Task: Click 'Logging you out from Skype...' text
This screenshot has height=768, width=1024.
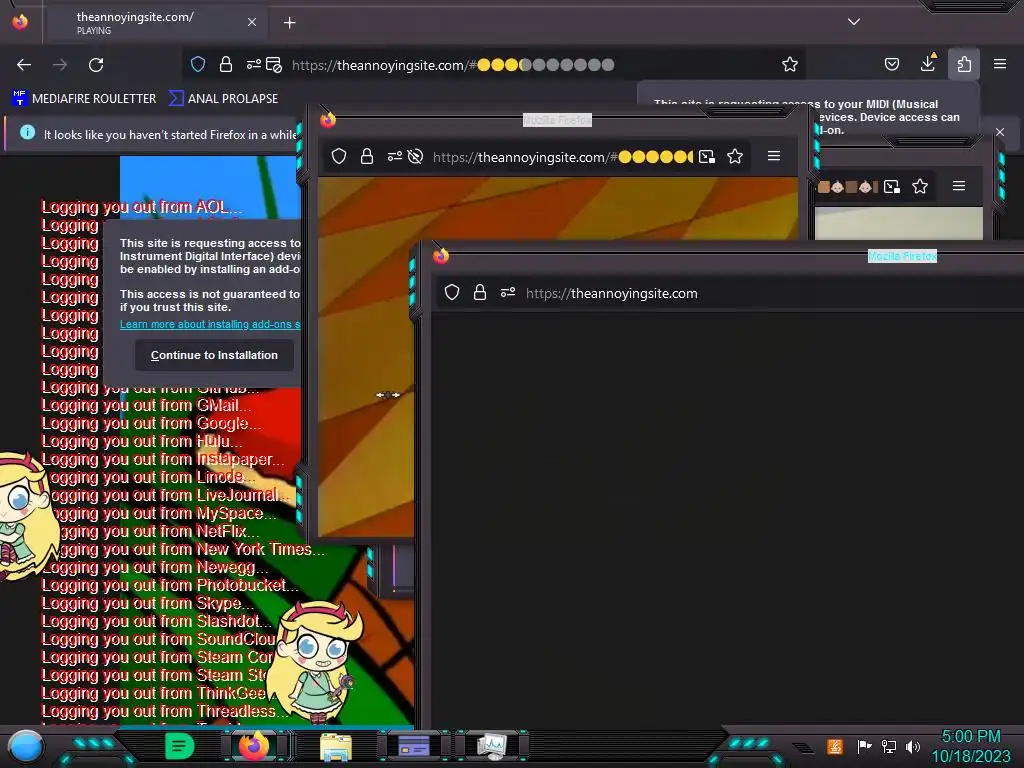Action: 148,603
